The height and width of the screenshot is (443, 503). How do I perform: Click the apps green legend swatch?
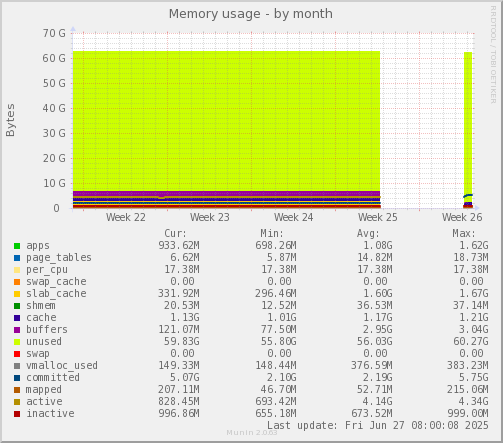coord(17,246)
